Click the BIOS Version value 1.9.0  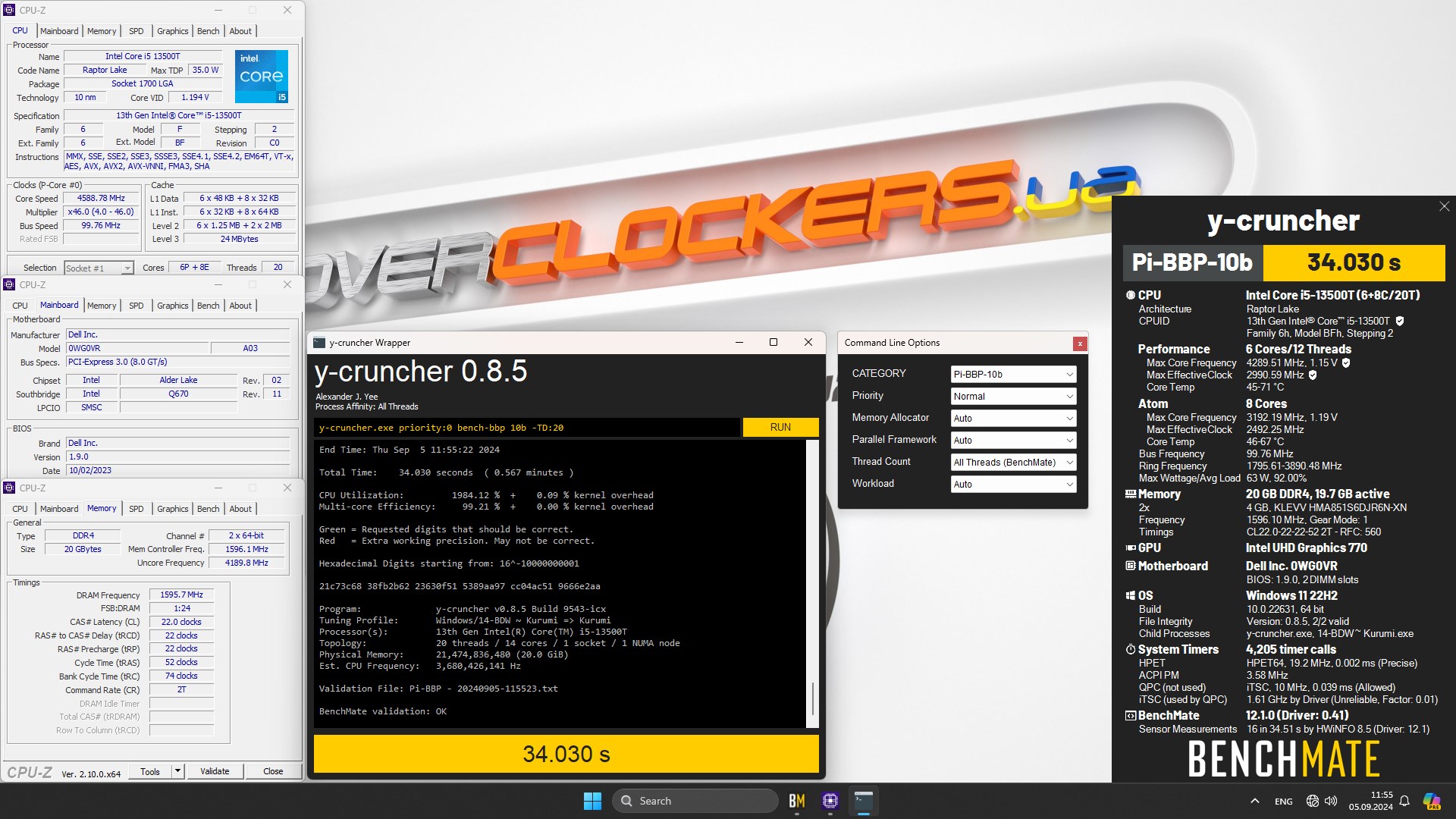point(177,457)
